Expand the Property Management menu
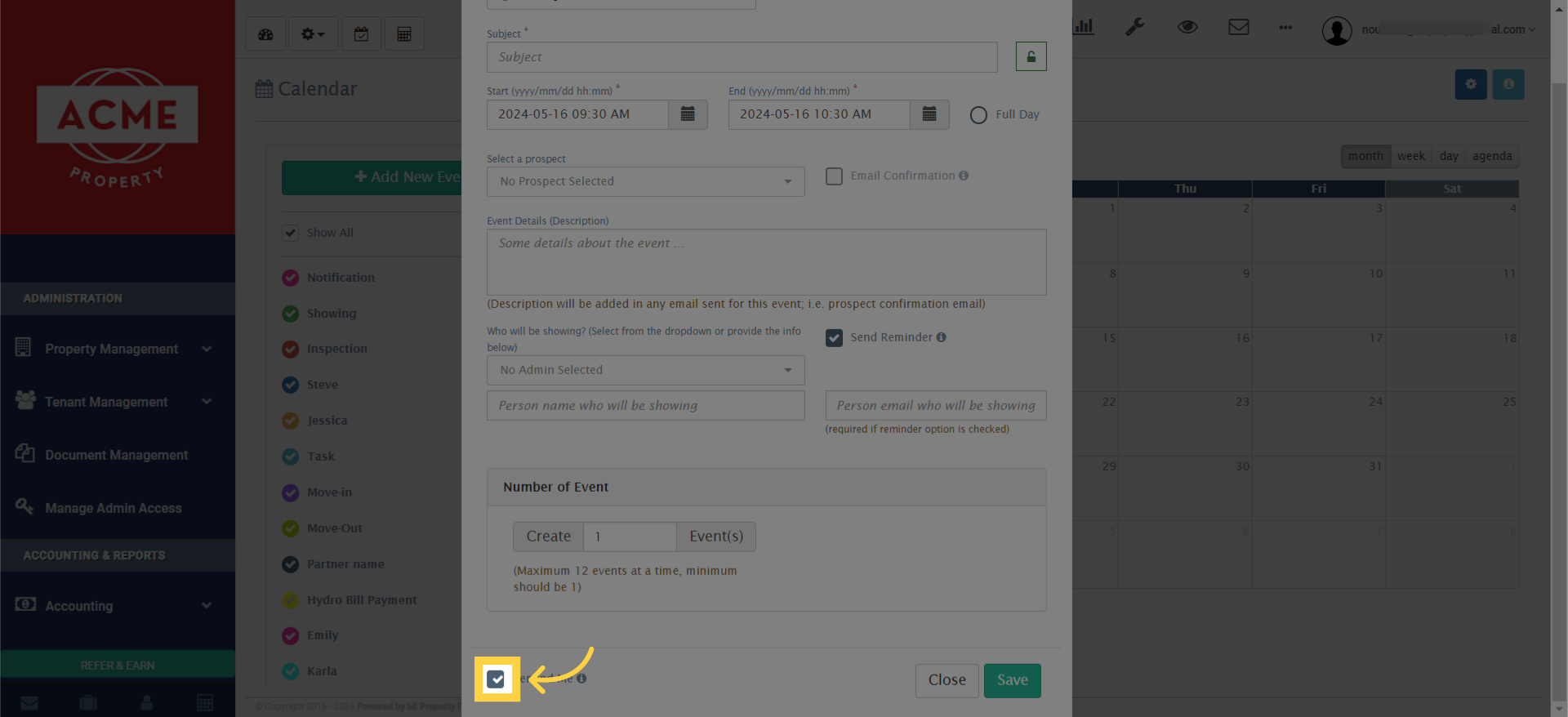This screenshot has width=1568, height=717. pos(118,349)
